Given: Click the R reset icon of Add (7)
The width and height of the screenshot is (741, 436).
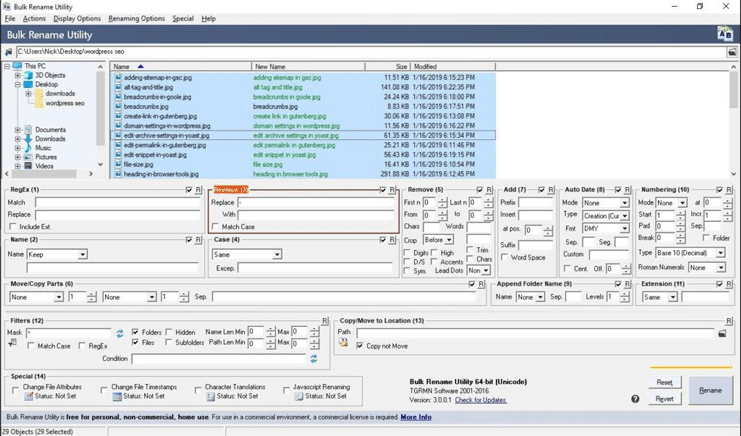Looking at the screenshot, I should pos(551,190).
